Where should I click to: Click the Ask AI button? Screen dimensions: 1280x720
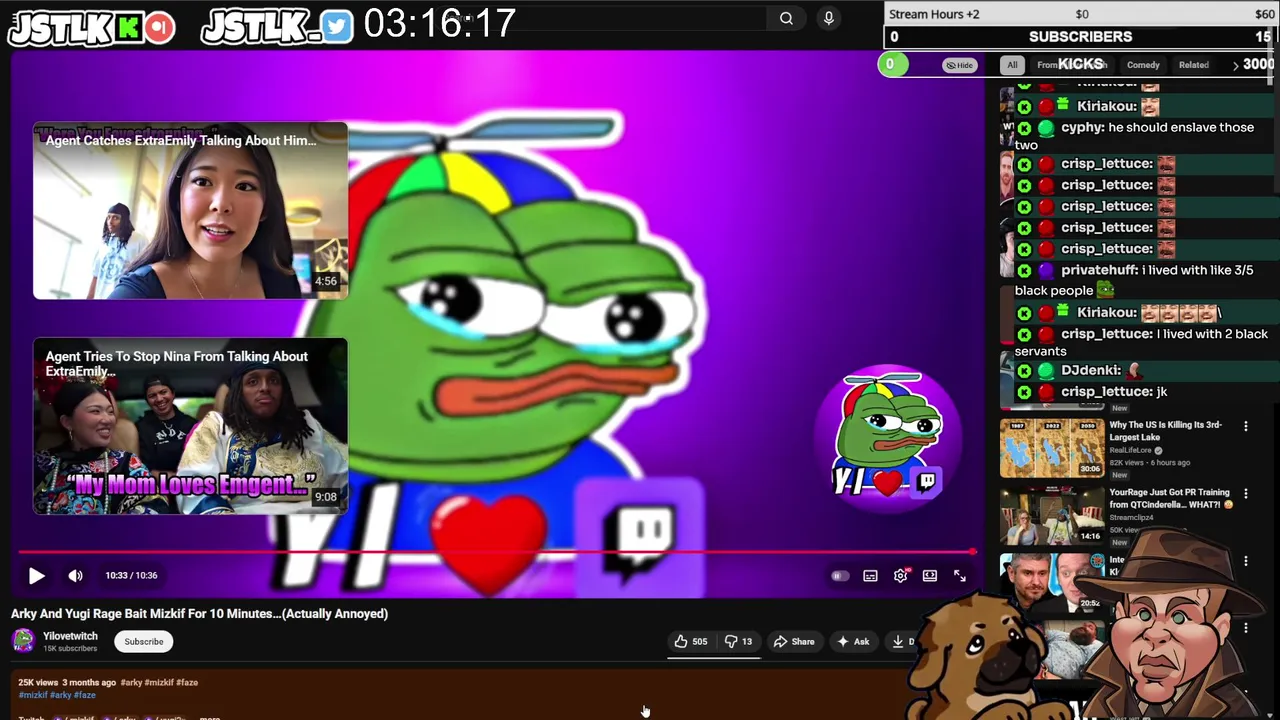(853, 642)
